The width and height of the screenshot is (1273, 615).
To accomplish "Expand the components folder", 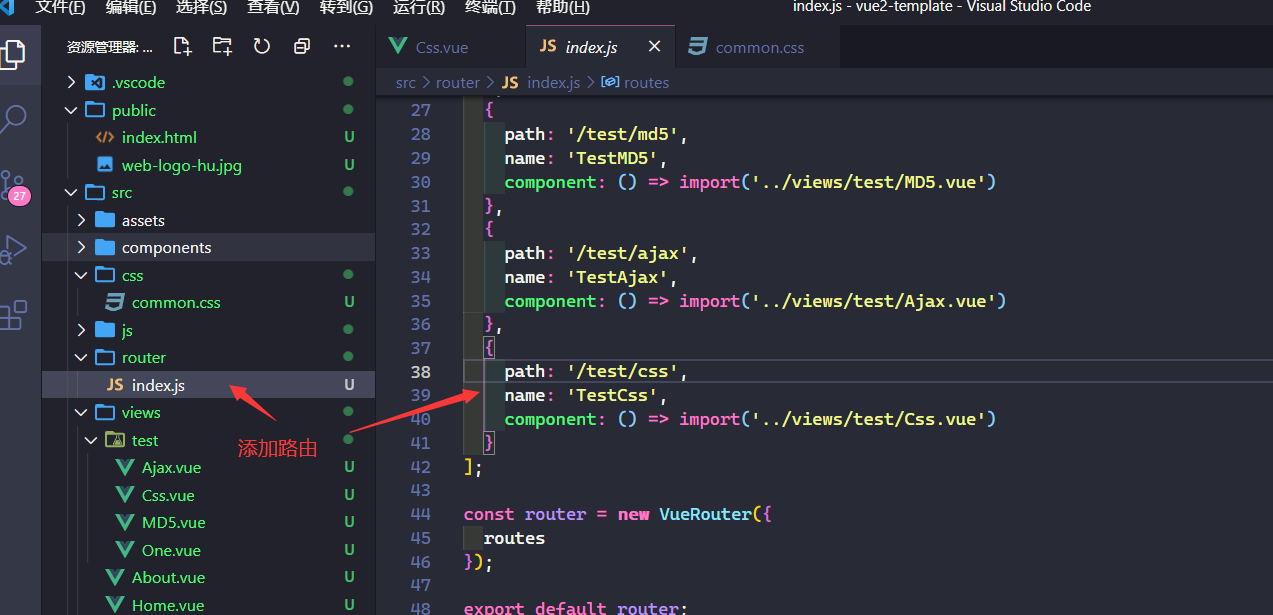I will pos(166,247).
